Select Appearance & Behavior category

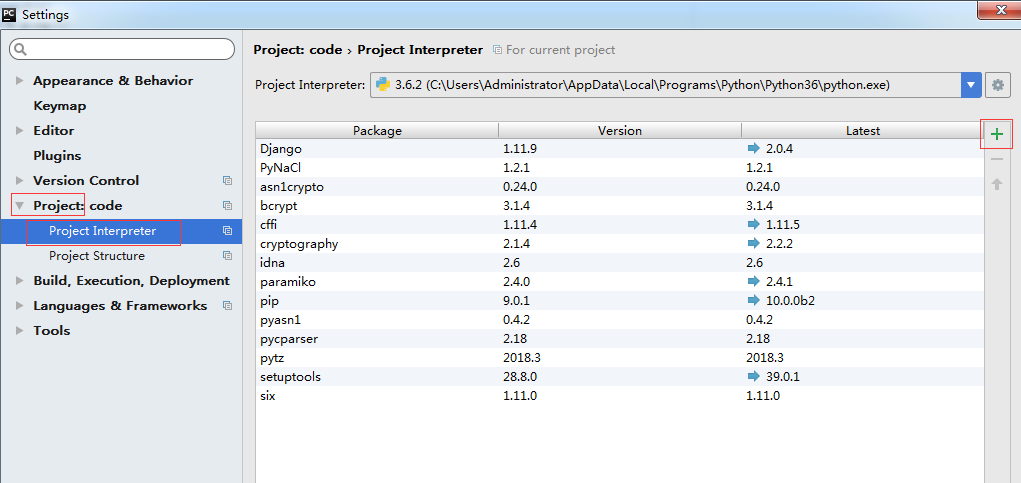click(113, 81)
